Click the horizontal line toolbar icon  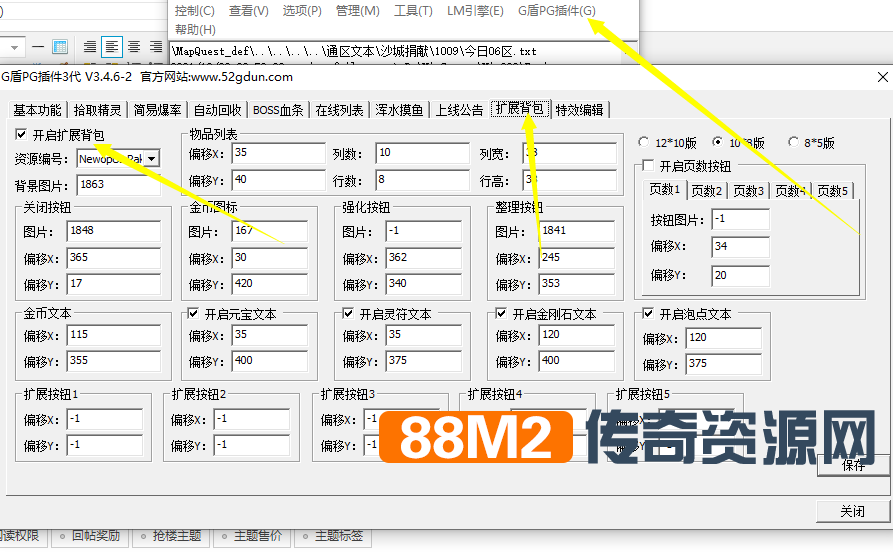(x=38, y=47)
